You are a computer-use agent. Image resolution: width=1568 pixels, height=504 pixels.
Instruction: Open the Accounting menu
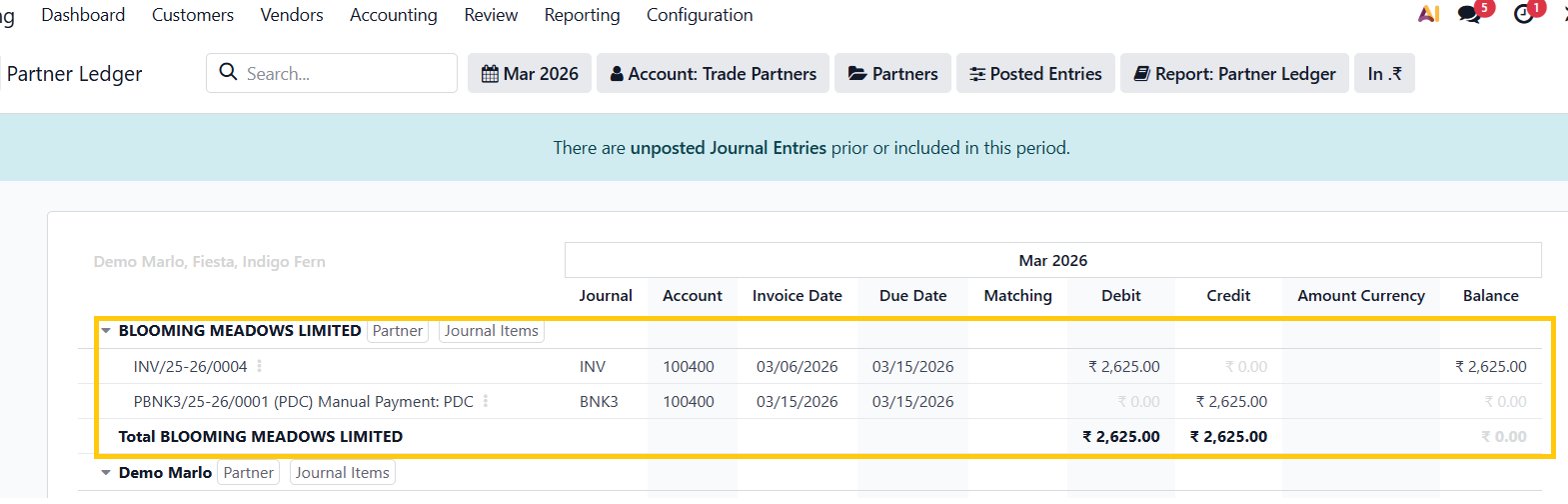pyautogui.click(x=393, y=15)
